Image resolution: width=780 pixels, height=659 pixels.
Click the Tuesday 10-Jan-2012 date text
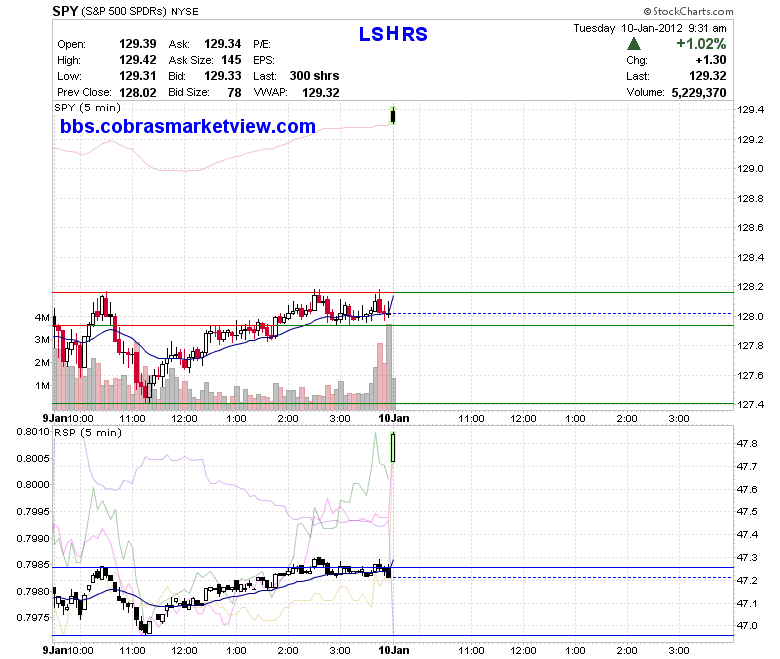click(x=628, y=28)
